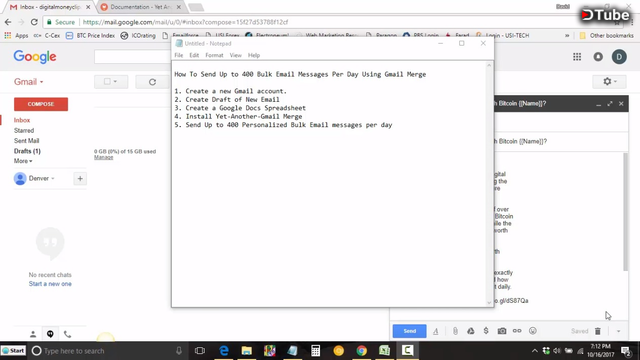Open the C-Cex bookmark
The width and height of the screenshot is (640, 360).
pos(47,36)
